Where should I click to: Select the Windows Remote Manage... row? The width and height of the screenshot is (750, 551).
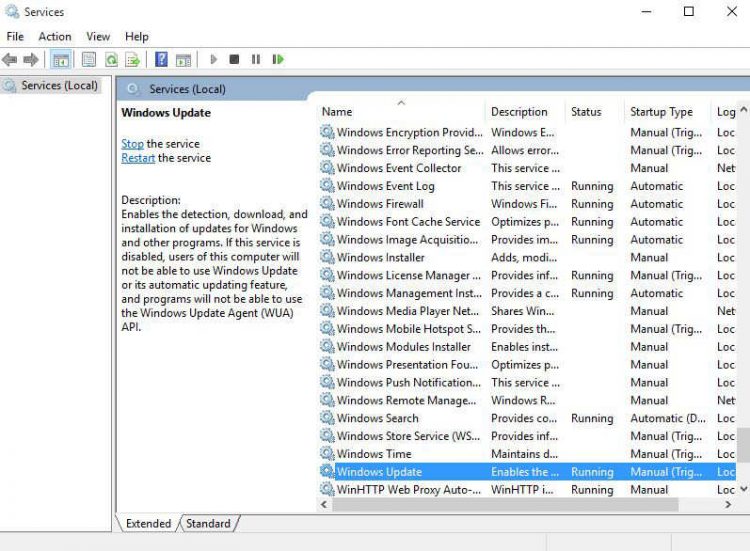click(x=528, y=400)
